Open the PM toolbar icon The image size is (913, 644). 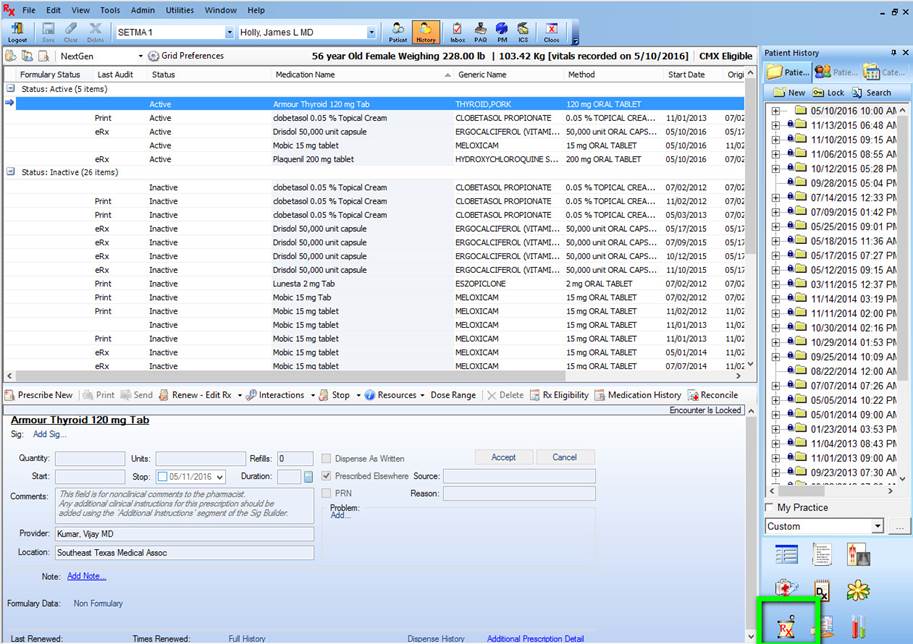pyautogui.click(x=502, y=32)
